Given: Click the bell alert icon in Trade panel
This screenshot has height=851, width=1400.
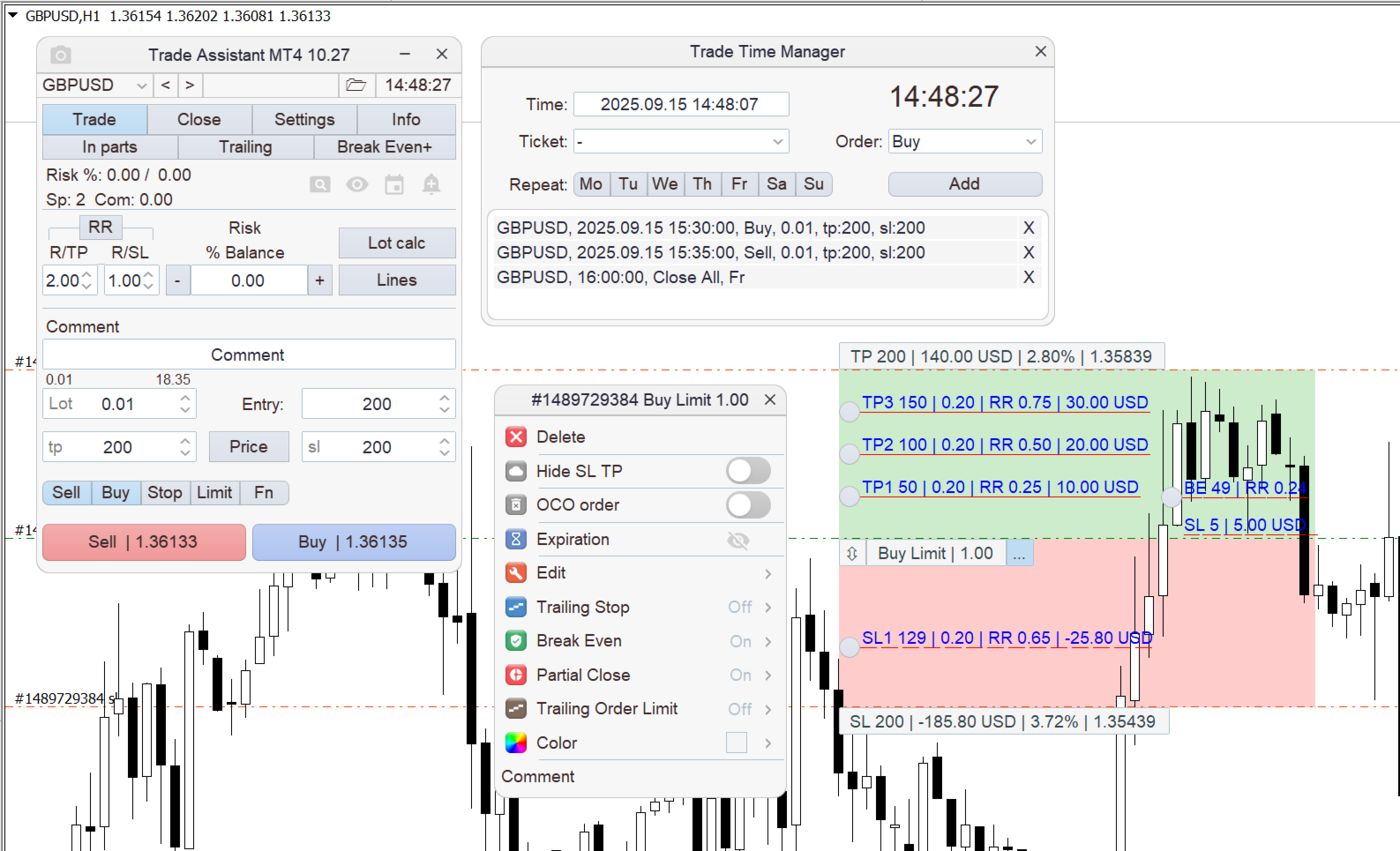Looking at the screenshot, I should [431, 184].
